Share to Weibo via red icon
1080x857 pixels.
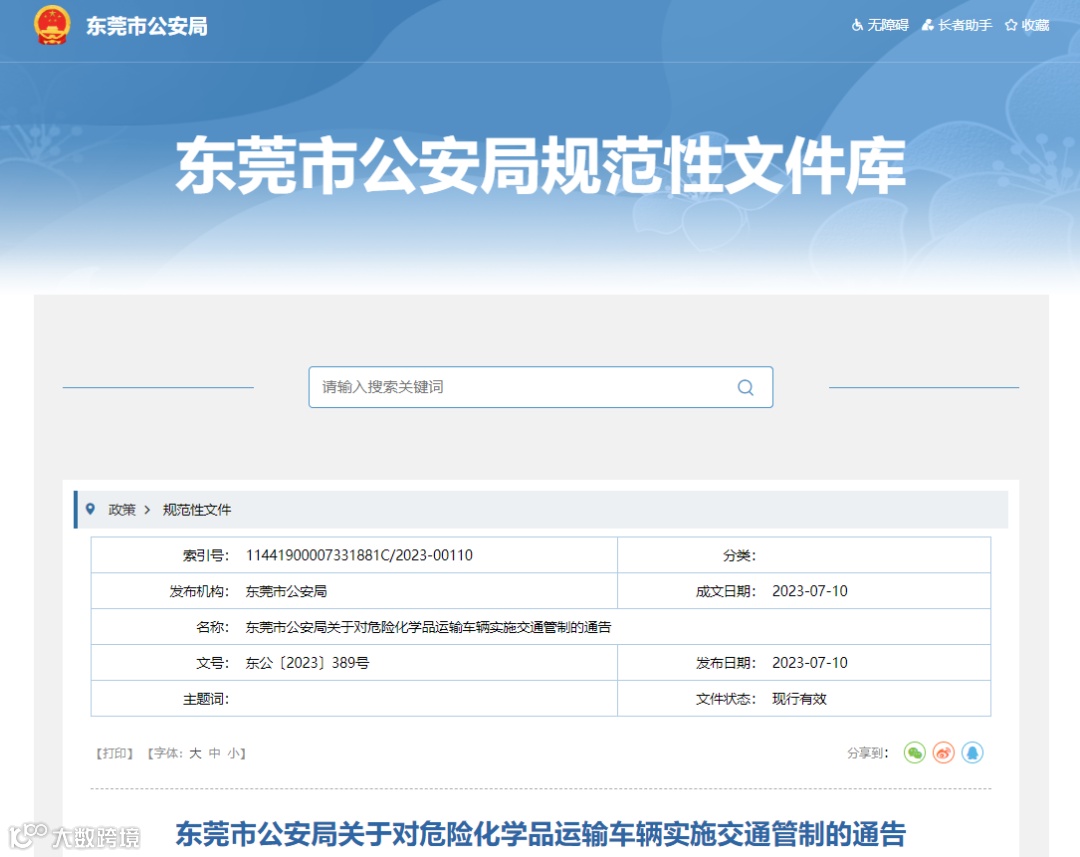click(944, 753)
